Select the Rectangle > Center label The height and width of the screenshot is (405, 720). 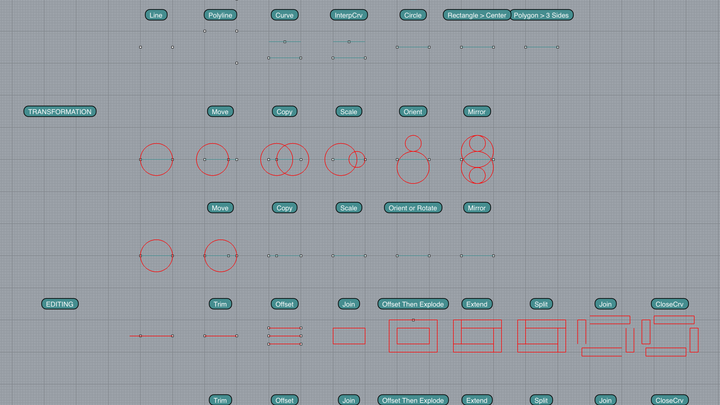pyautogui.click(x=477, y=15)
